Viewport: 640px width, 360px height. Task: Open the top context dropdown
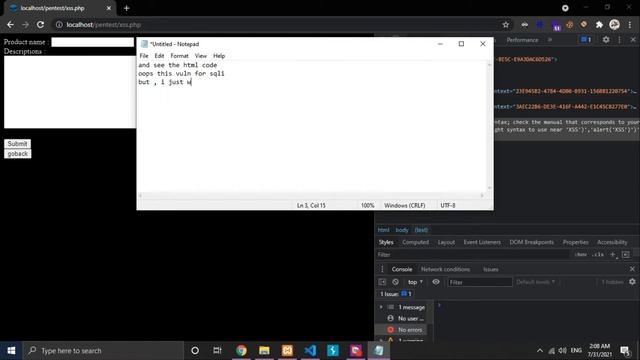(415, 282)
